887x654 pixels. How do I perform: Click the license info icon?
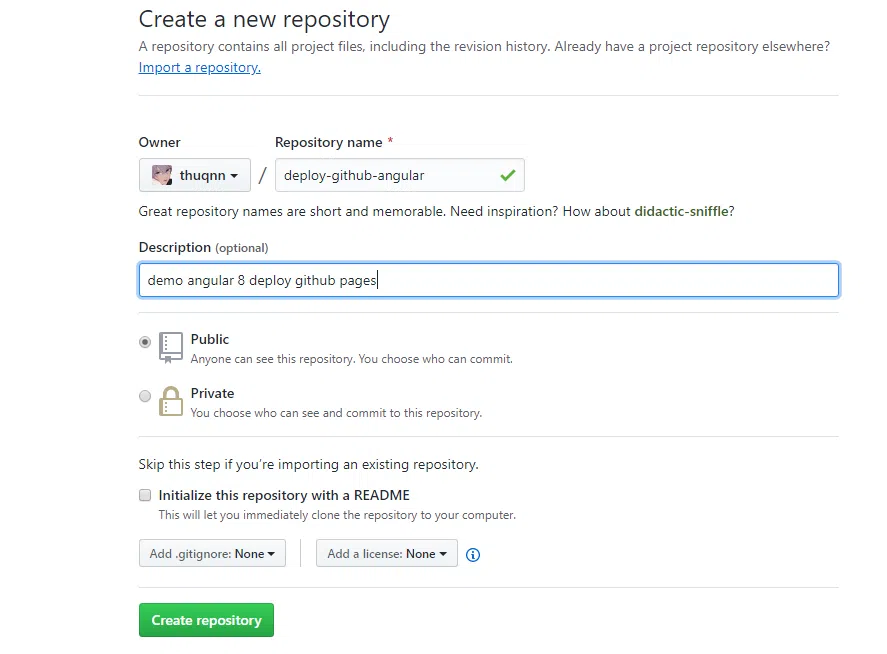pyautogui.click(x=473, y=554)
